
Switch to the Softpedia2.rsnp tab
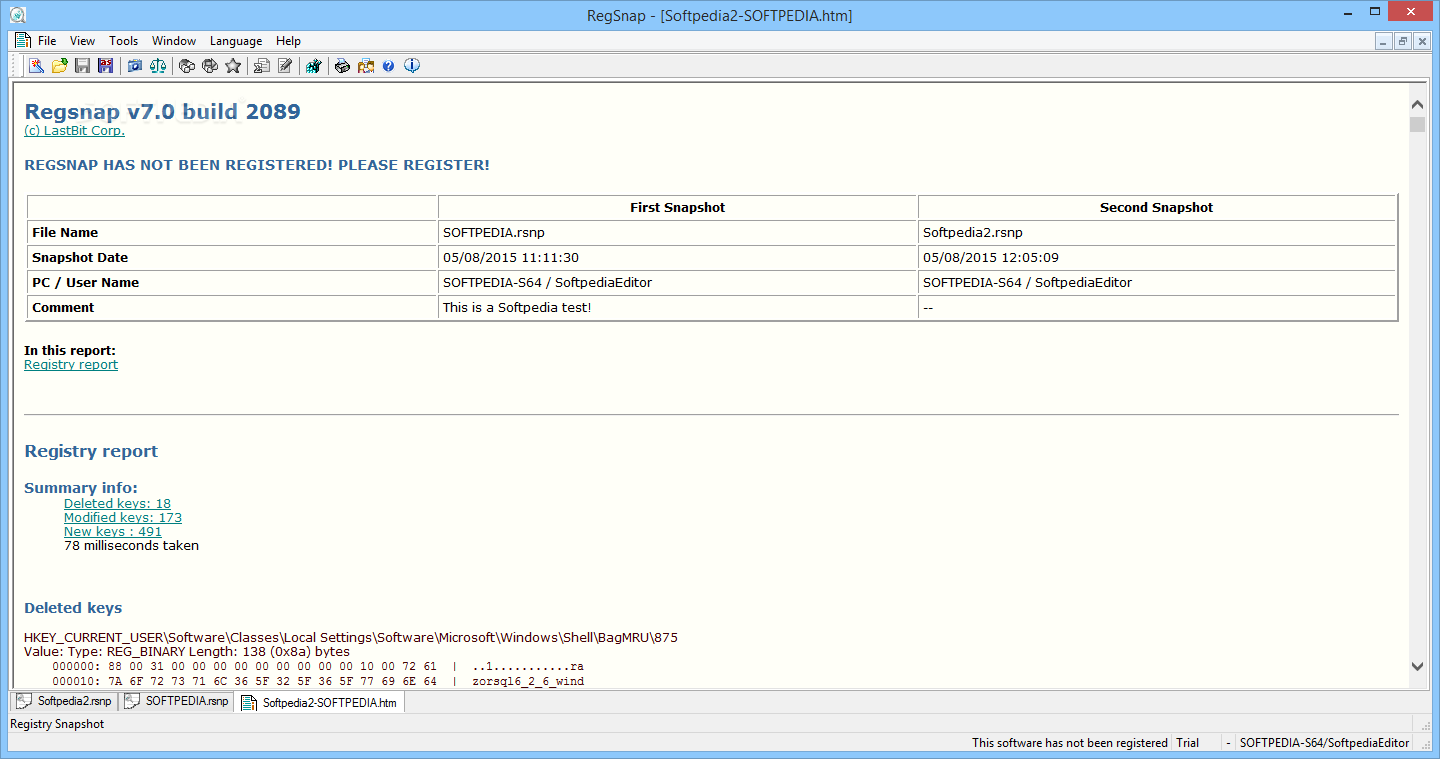(64, 701)
